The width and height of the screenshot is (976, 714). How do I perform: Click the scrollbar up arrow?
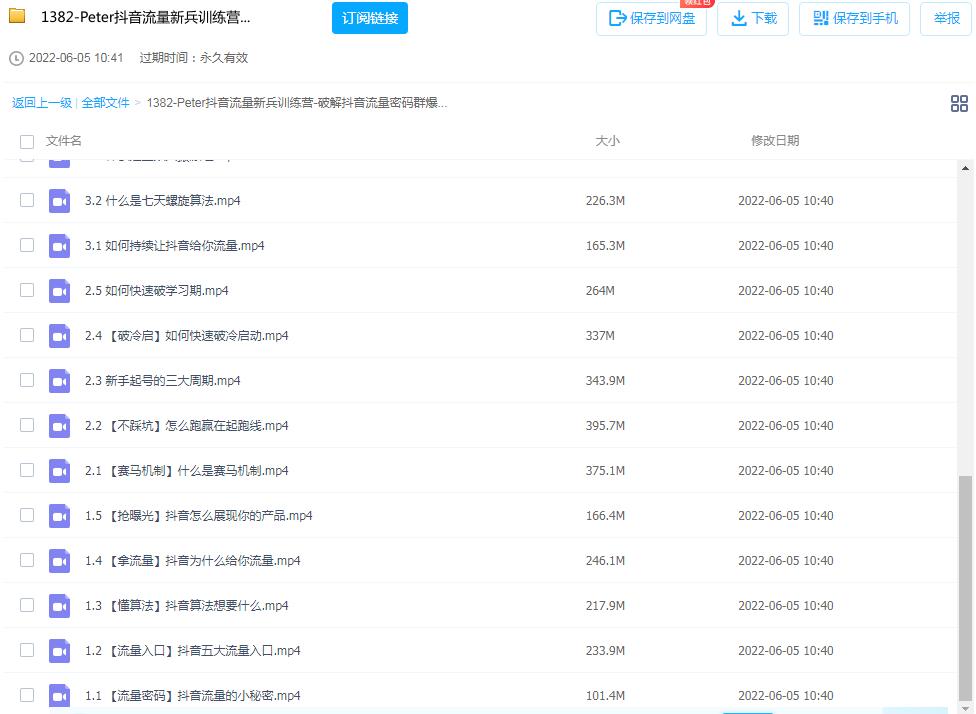click(x=965, y=168)
